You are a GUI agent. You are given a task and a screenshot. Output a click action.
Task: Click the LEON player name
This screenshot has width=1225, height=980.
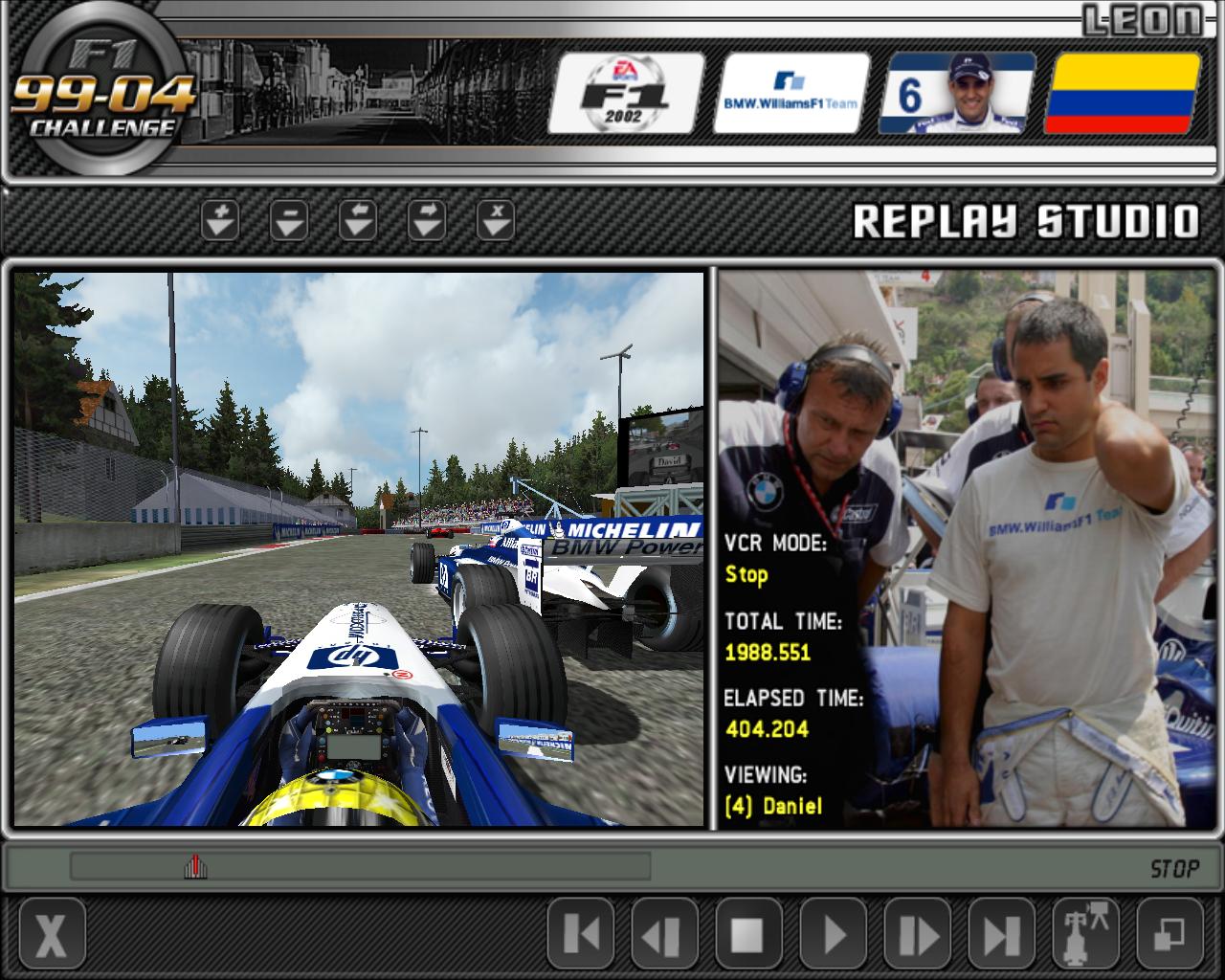tap(1142, 20)
